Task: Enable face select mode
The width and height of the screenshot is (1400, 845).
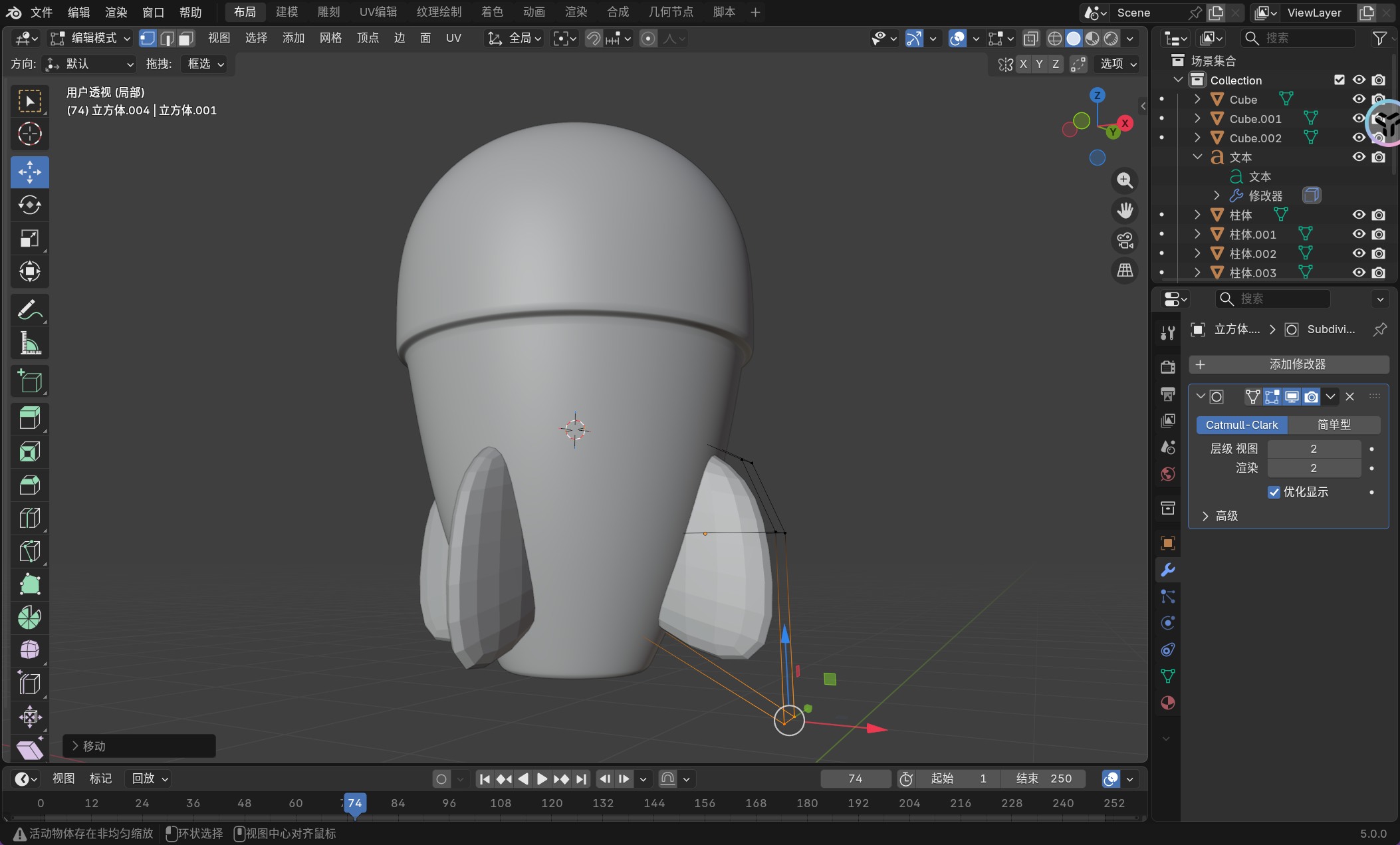Action: click(186, 39)
